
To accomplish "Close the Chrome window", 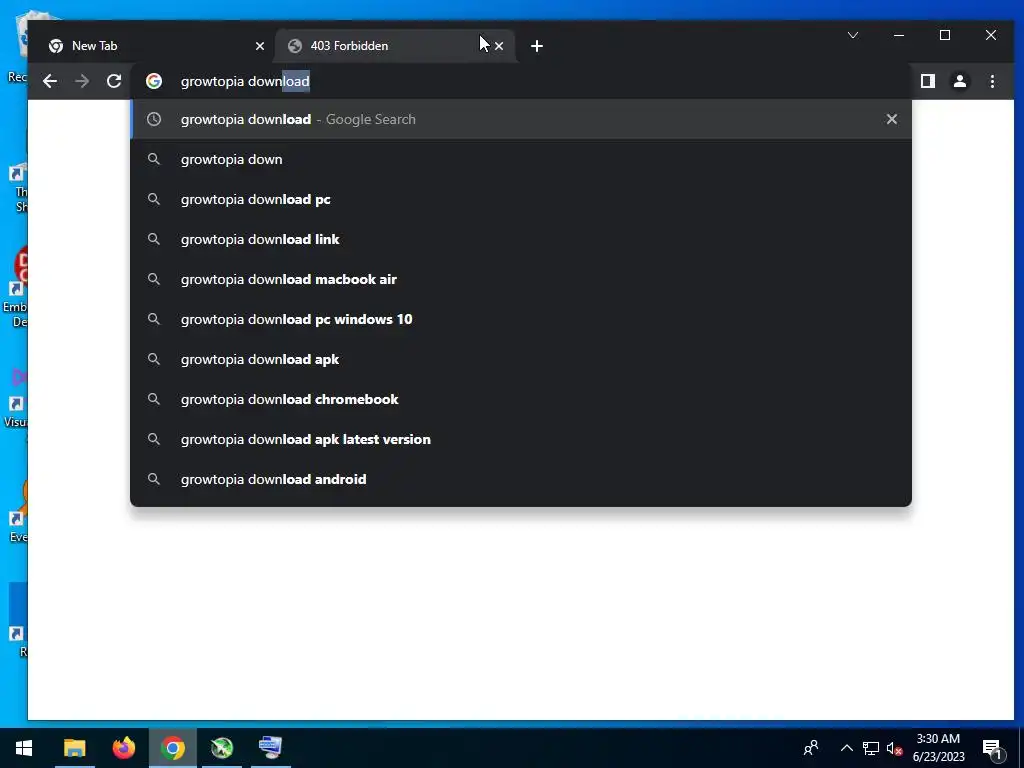I will point(991,35).
